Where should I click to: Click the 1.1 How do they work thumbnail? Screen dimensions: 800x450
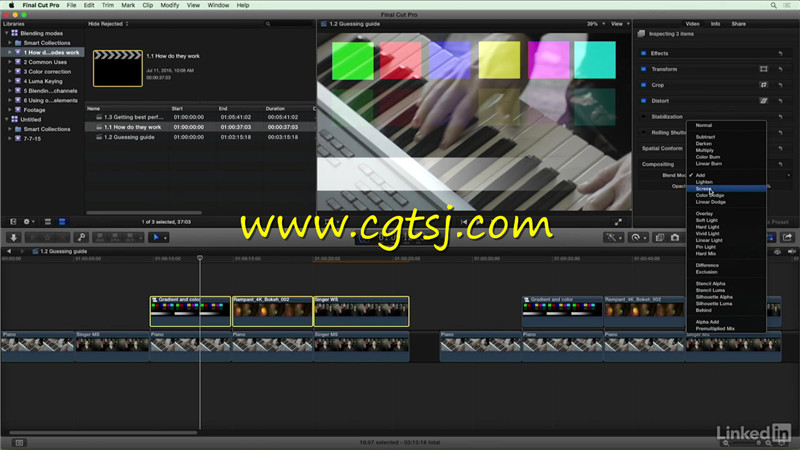117,68
